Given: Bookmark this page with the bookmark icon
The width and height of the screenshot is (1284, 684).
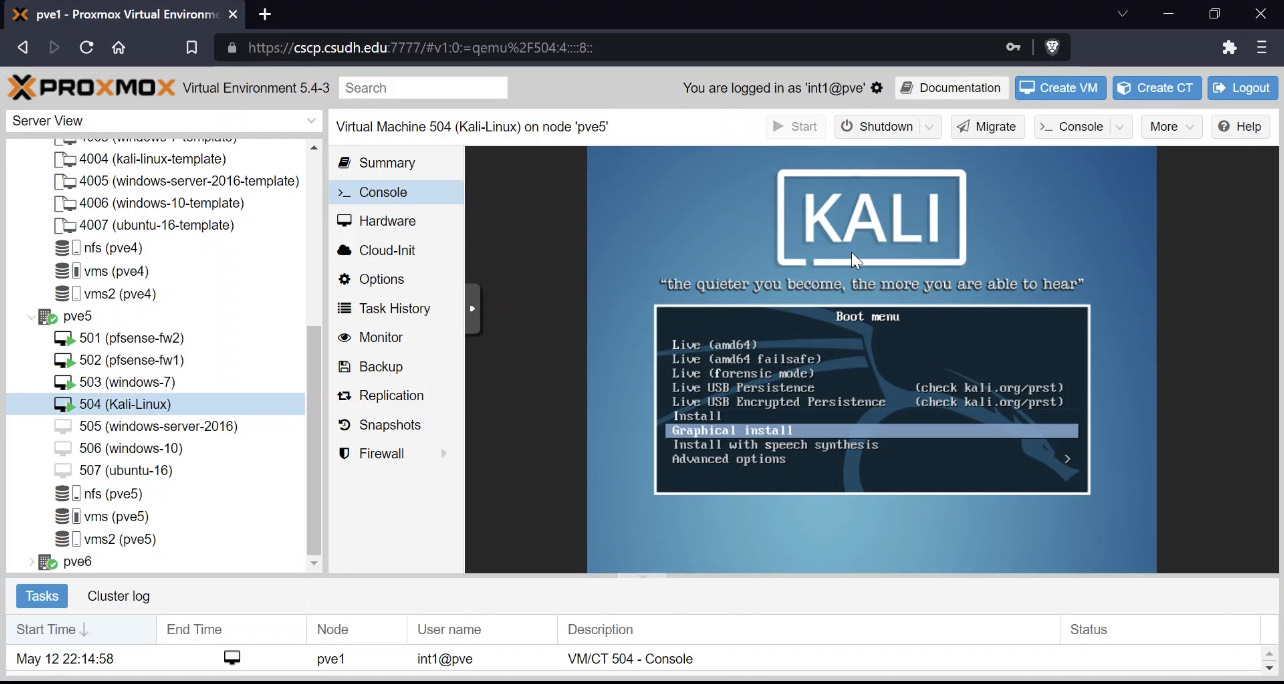Looking at the screenshot, I should 192,47.
